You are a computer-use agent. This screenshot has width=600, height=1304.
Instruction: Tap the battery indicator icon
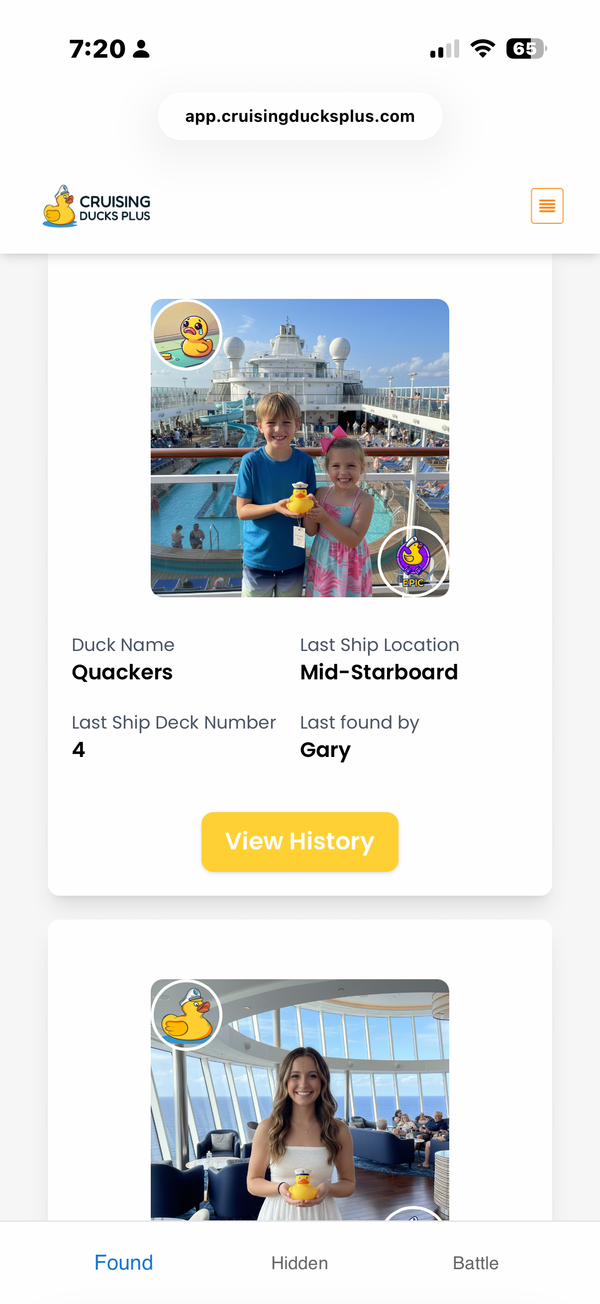(x=526, y=49)
